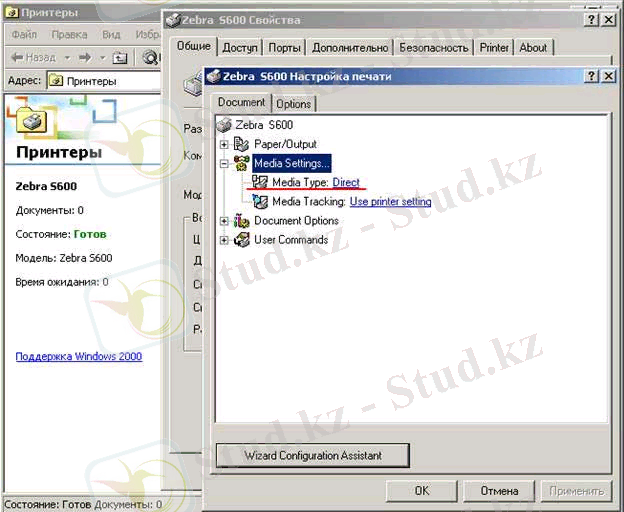Click the Media Settings tree icon
The width and height of the screenshot is (624, 512).
pos(241,163)
